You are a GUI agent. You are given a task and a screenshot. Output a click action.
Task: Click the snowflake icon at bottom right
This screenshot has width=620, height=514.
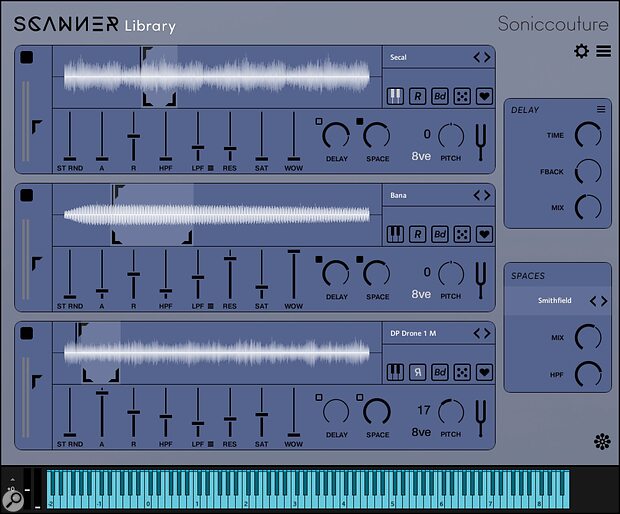(602, 442)
